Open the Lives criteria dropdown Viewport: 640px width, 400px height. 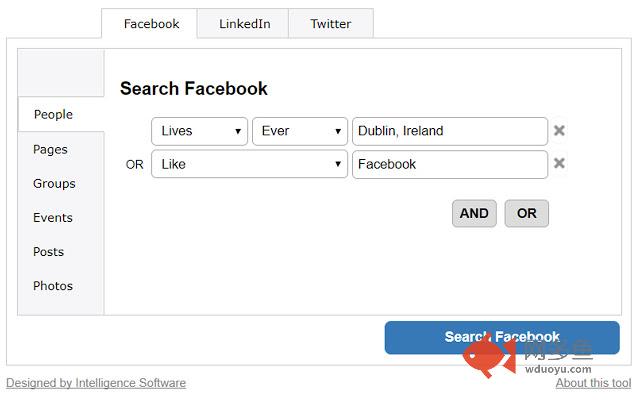(199, 131)
